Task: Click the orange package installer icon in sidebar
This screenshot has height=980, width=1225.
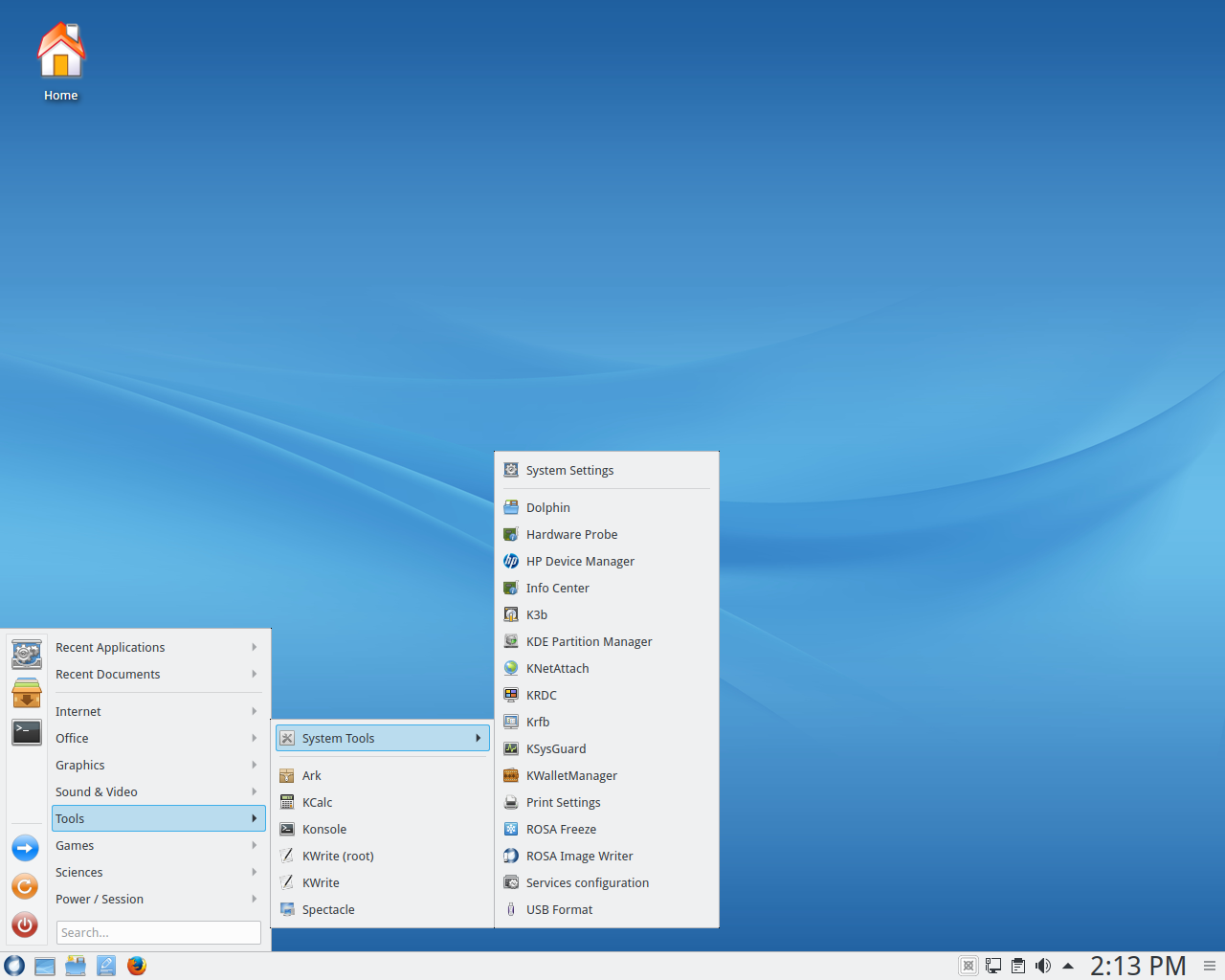Action: tap(27, 693)
